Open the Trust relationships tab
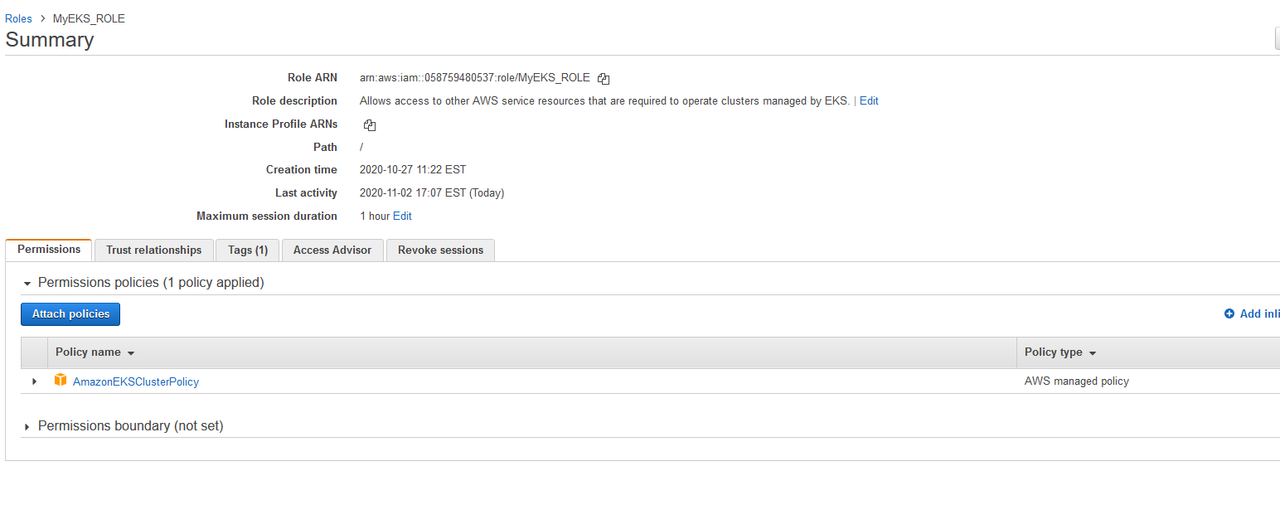1280x525 pixels. [154, 250]
